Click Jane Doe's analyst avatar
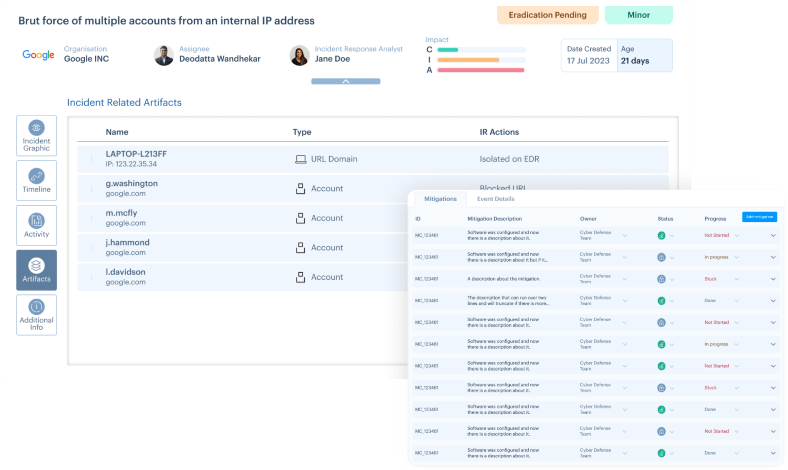This screenshot has height=470, width=788. pos(298,55)
